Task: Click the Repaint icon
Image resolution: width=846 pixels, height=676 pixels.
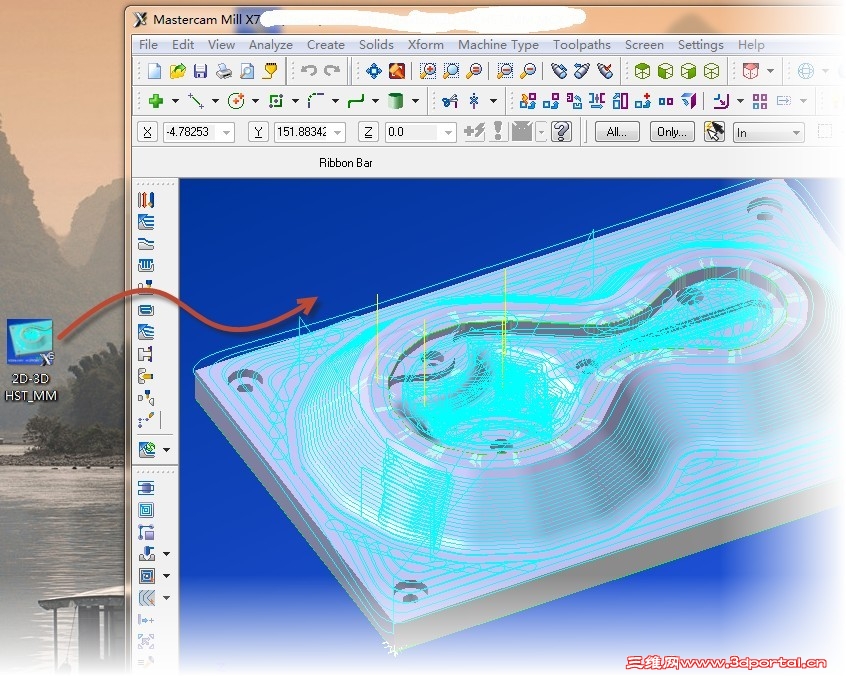Action: pos(397,71)
